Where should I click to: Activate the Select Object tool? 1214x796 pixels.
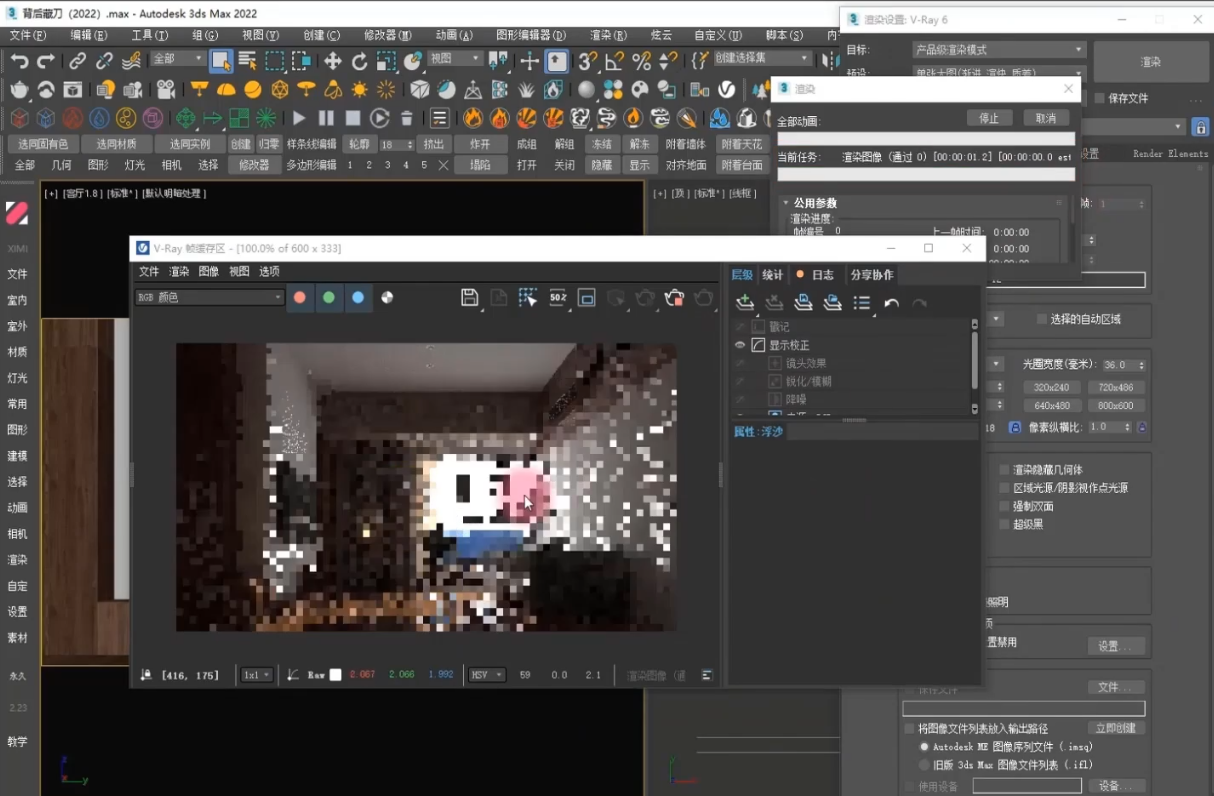point(221,61)
